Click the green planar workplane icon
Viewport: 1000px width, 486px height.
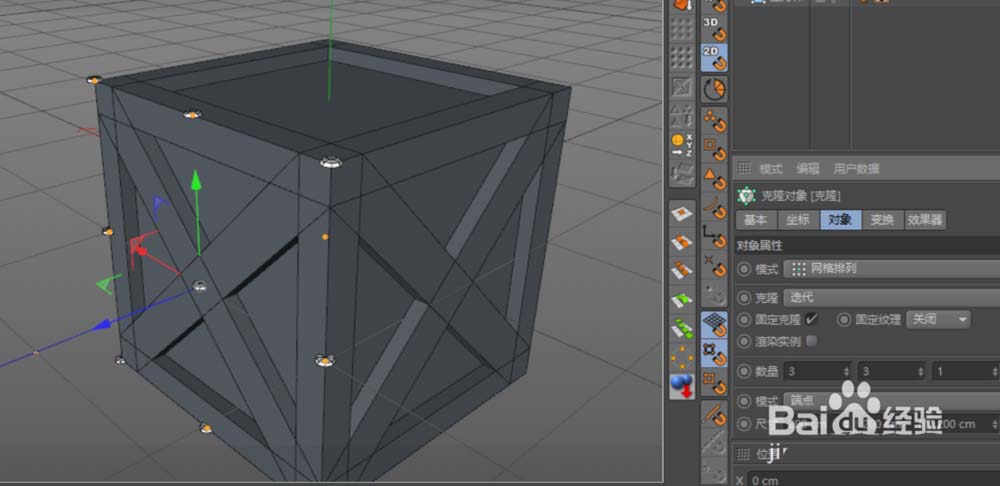(x=682, y=300)
